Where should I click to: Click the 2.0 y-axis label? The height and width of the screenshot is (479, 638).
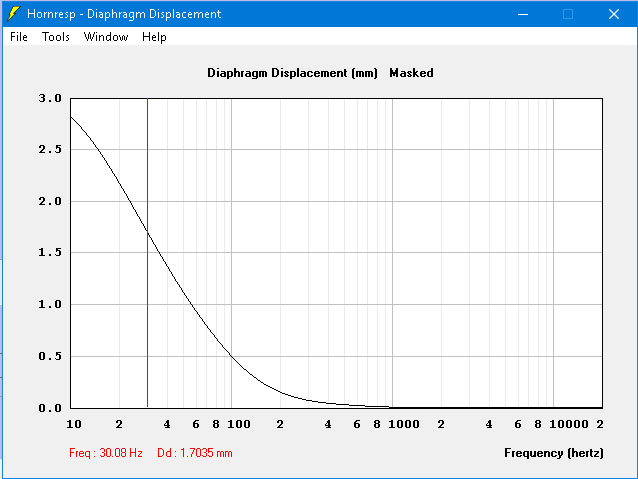(50, 201)
